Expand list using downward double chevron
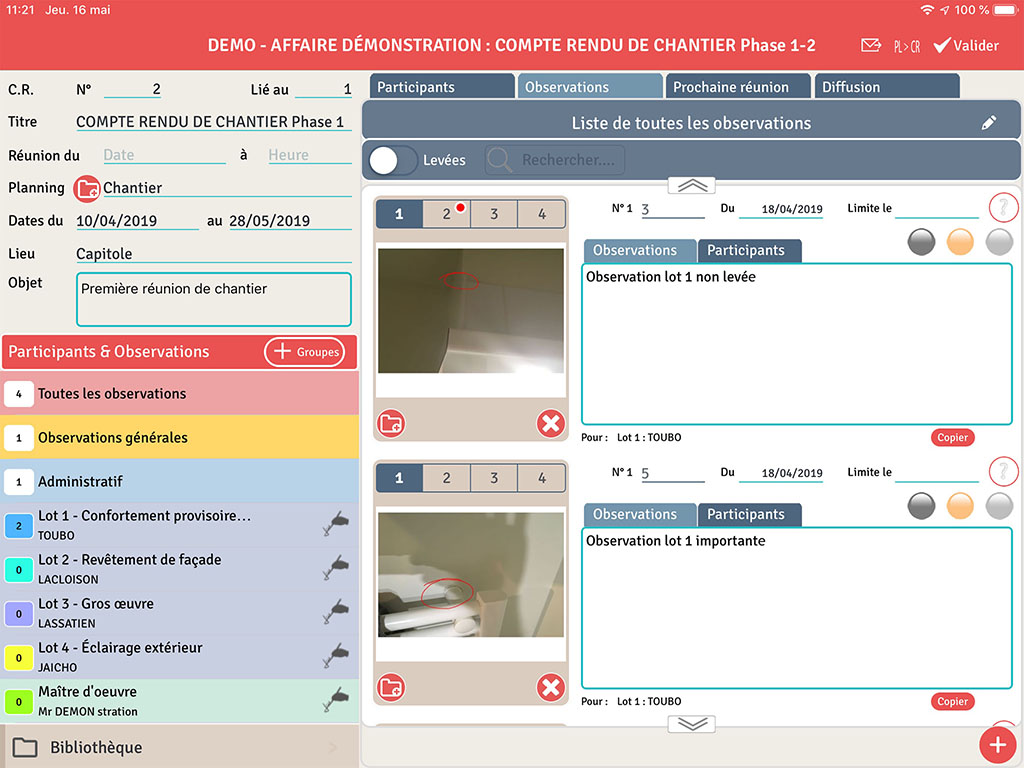This screenshot has height=768, width=1024. tap(692, 724)
